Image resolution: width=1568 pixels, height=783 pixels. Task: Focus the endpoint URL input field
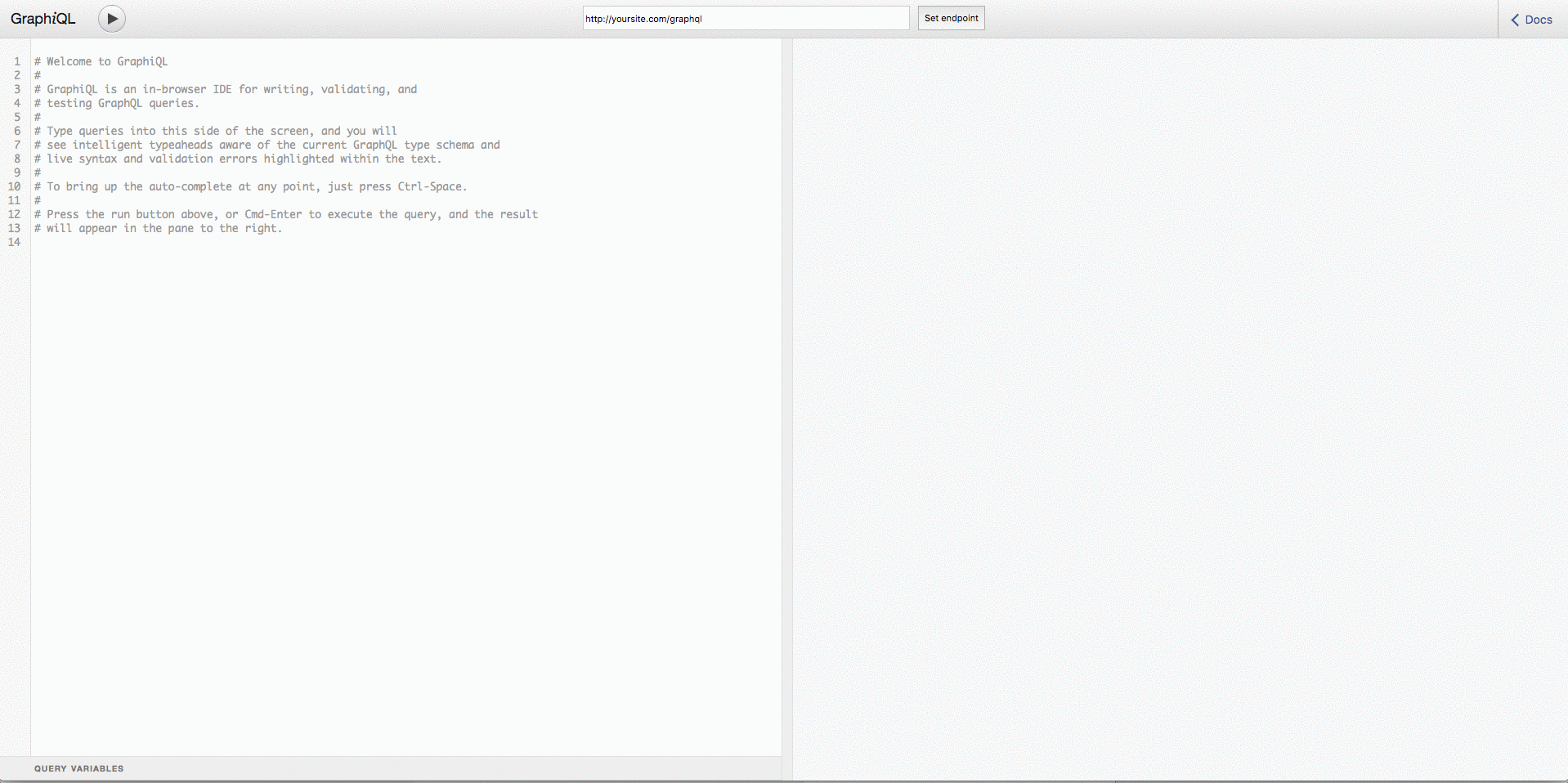[745, 19]
